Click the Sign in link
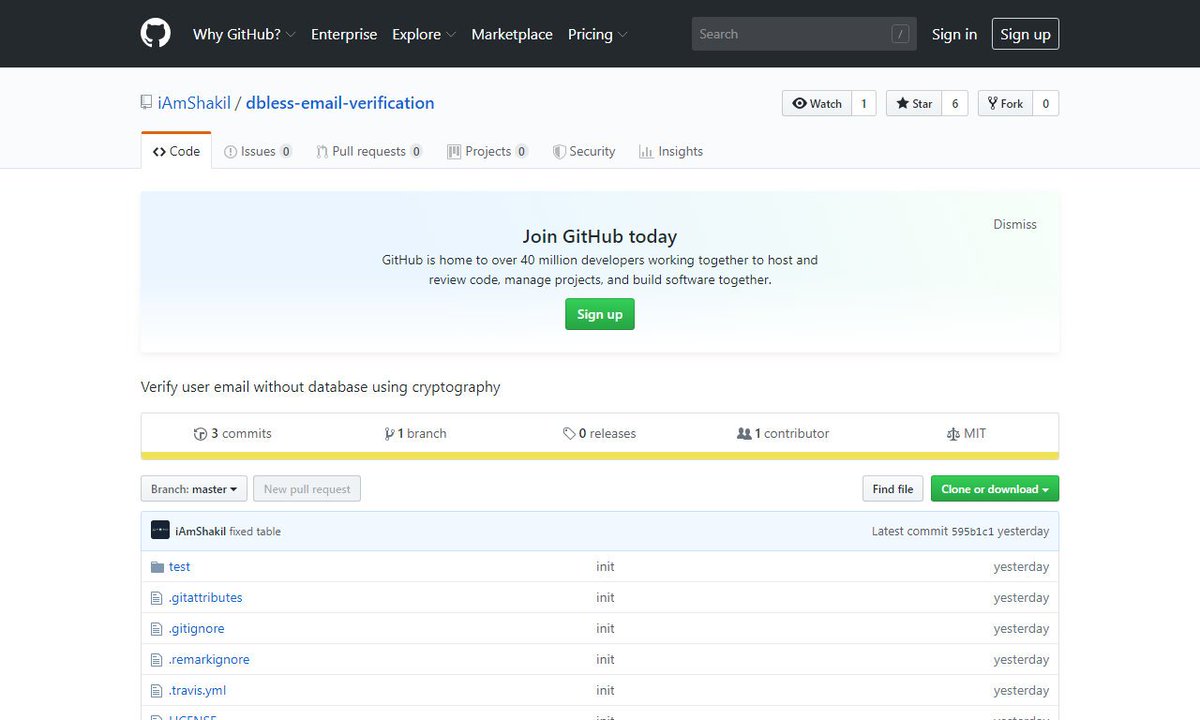 (x=954, y=34)
